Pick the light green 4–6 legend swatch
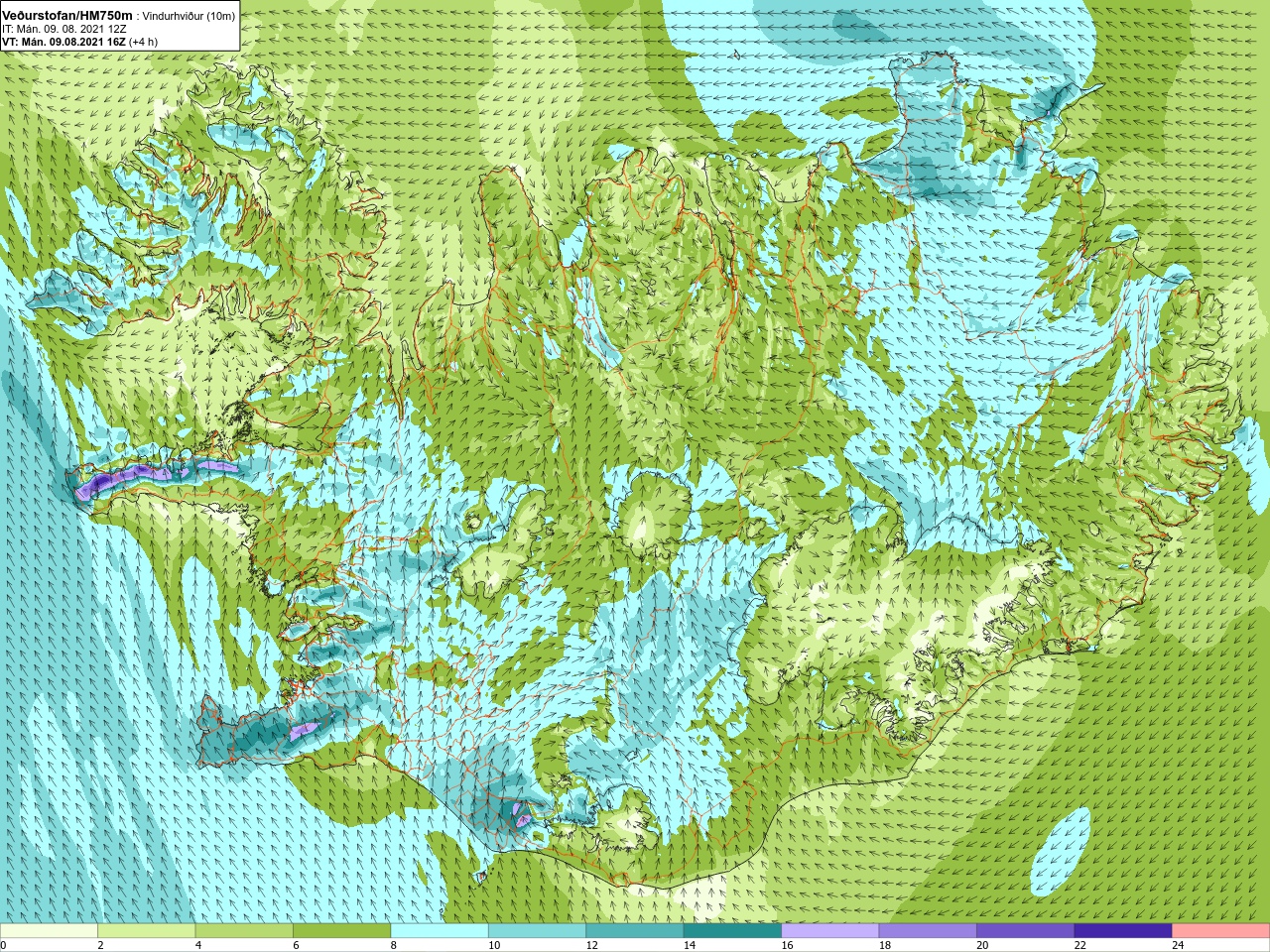The height and width of the screenshot is (952, 1270). tap(244, 931)
